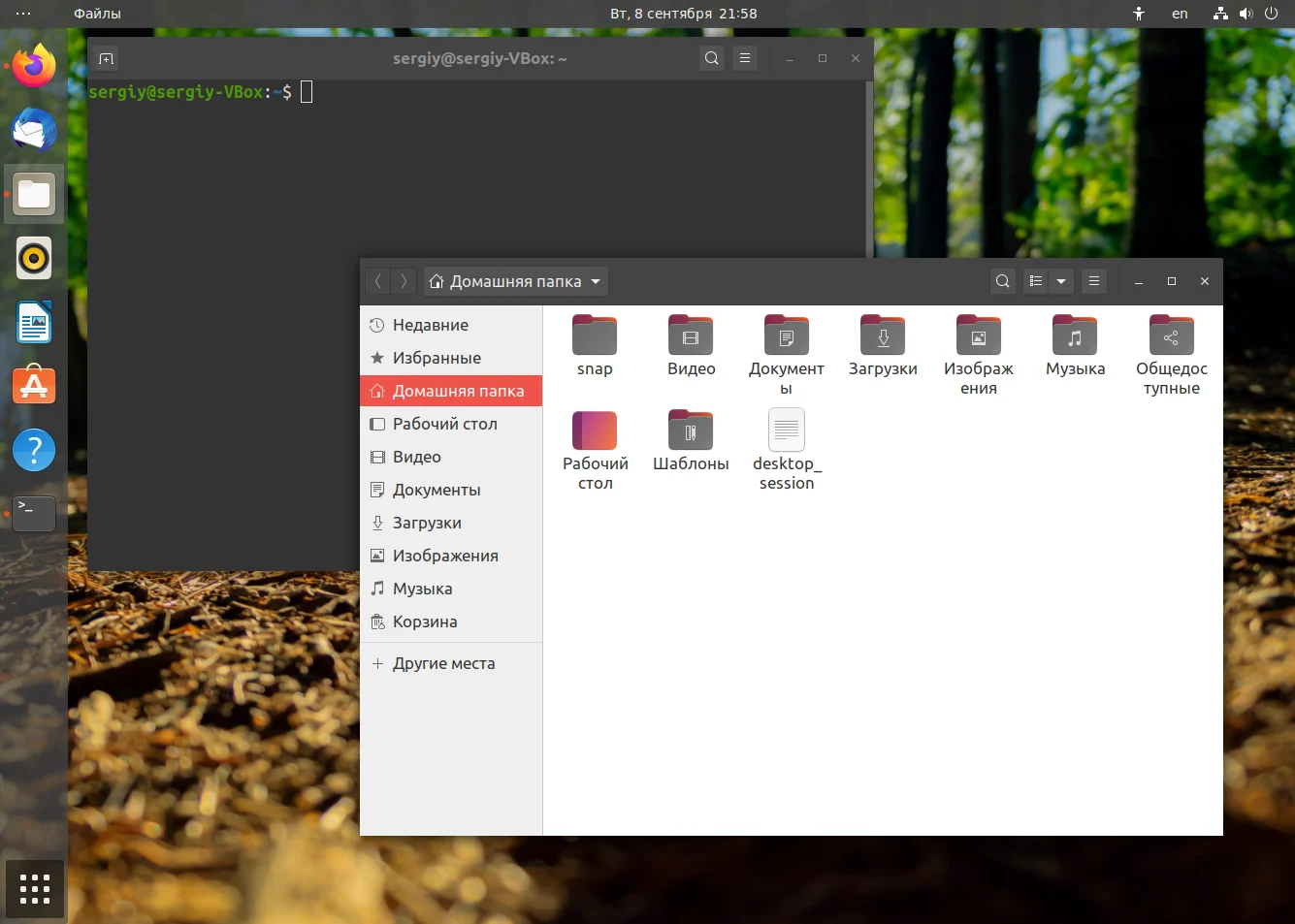Click the file manager search icon
The width and height of the screenshot is (1295, 924).
tap(1003, 281)
